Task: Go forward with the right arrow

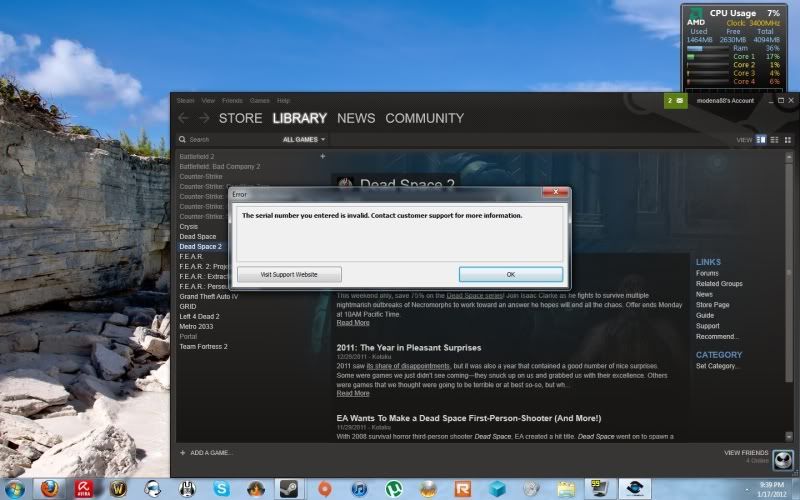Action: tap(204, 118)
